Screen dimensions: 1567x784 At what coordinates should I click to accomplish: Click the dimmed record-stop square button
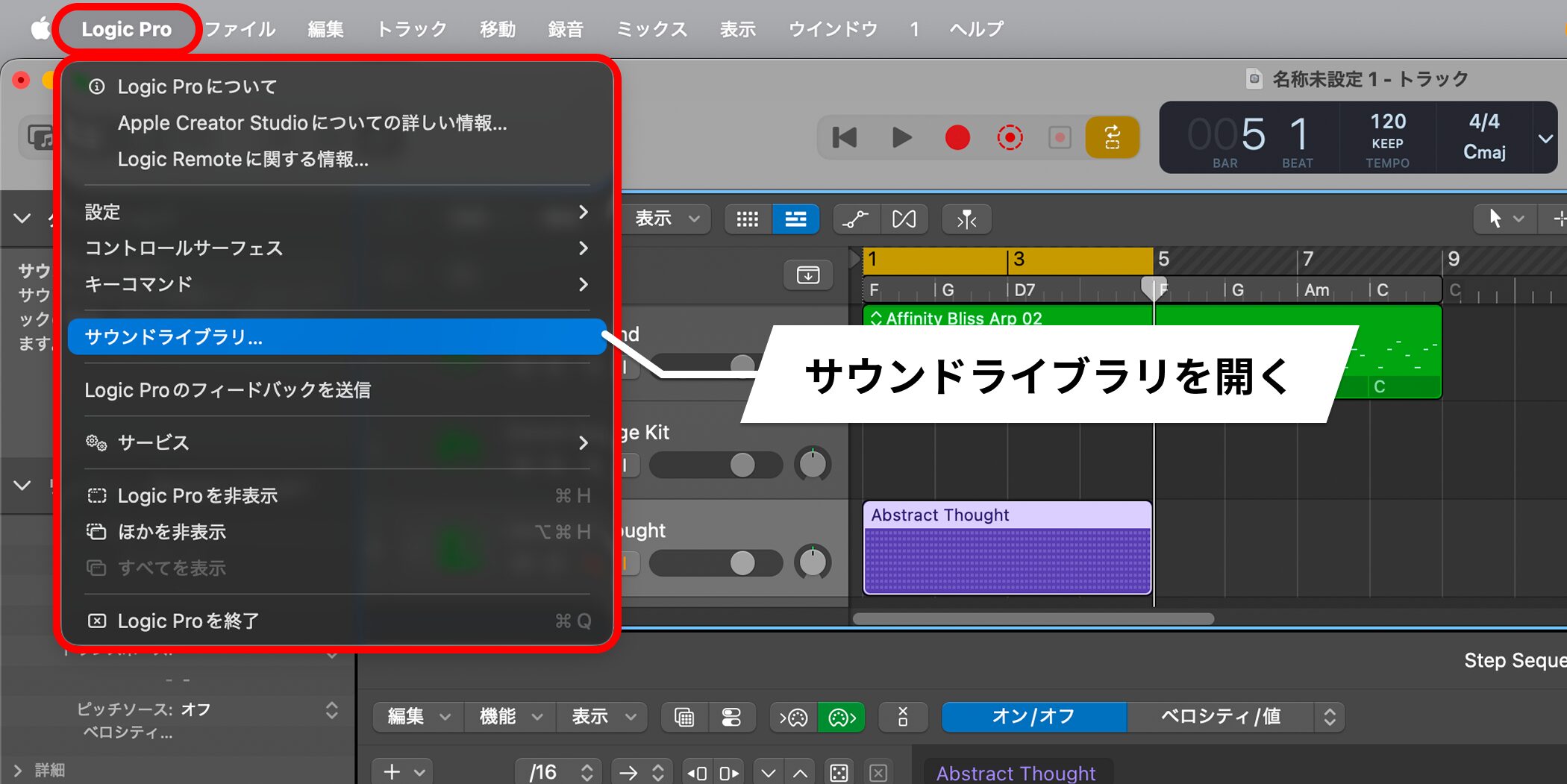pyautogui.click(x=1060, y=137)
